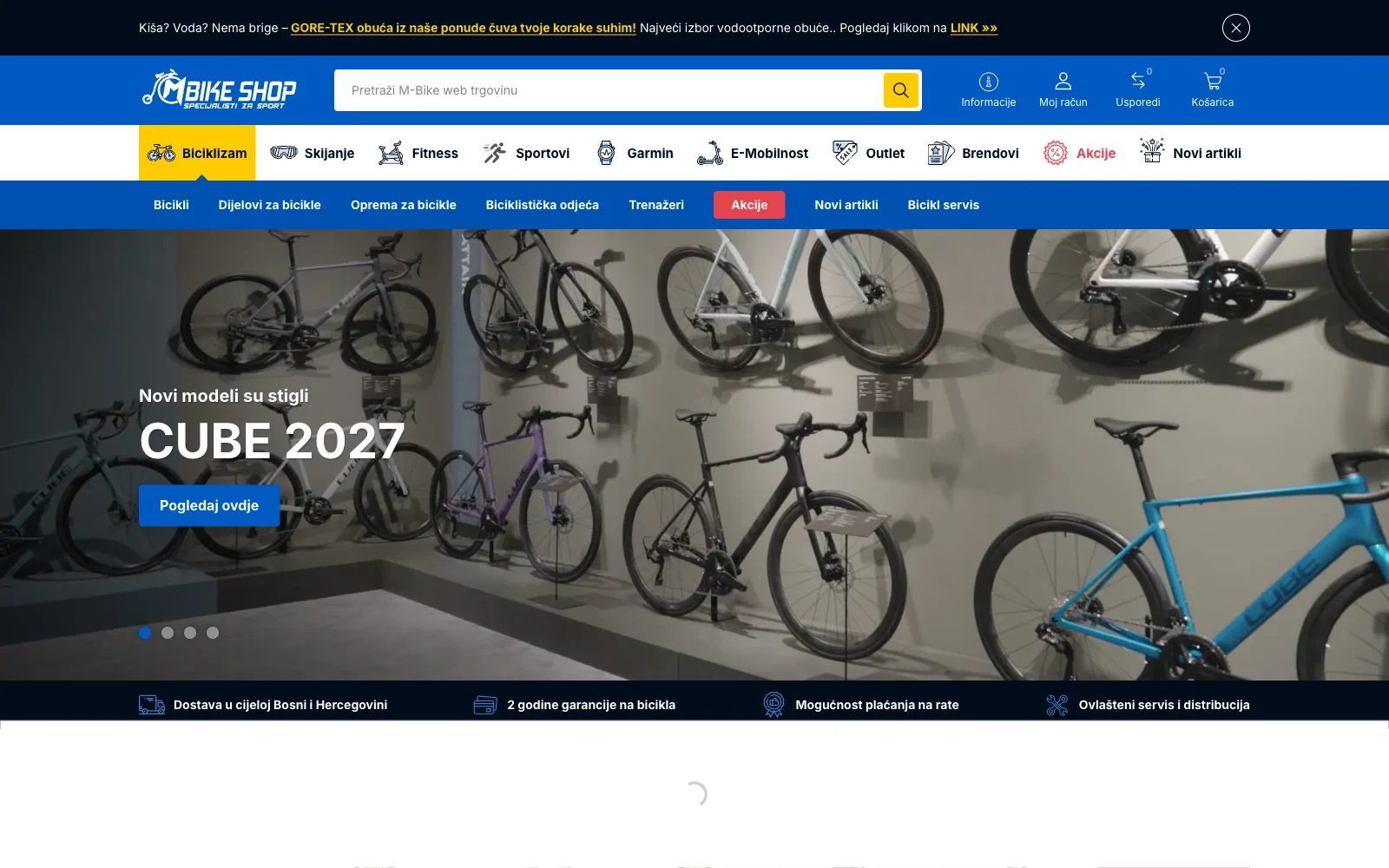1389x868 pixels.
Task: Open the Bicikl servis submenu item
Action: (943, 205)
